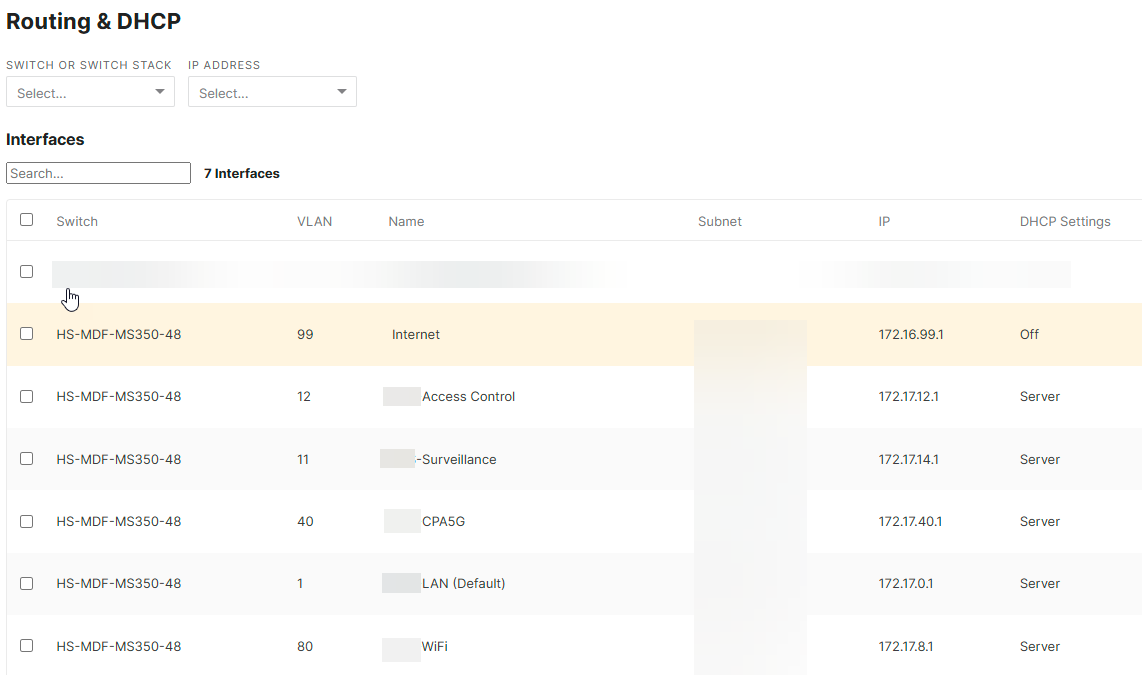Open IP address 172.16.99.1 link
The image size is (1142, 675).
[910, 334]
